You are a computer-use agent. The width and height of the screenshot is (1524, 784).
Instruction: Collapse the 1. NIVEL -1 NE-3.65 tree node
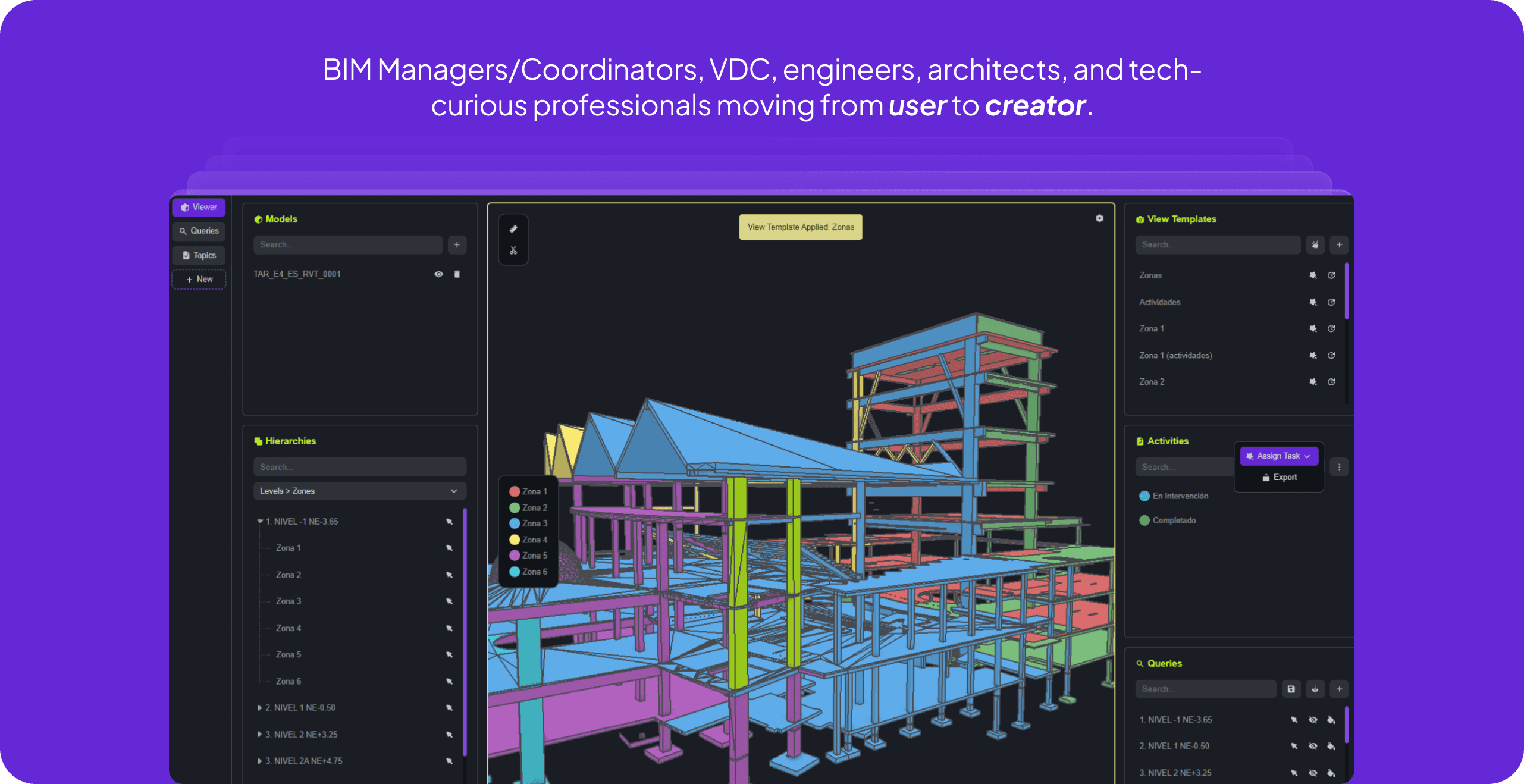click(x=259, y=521)
